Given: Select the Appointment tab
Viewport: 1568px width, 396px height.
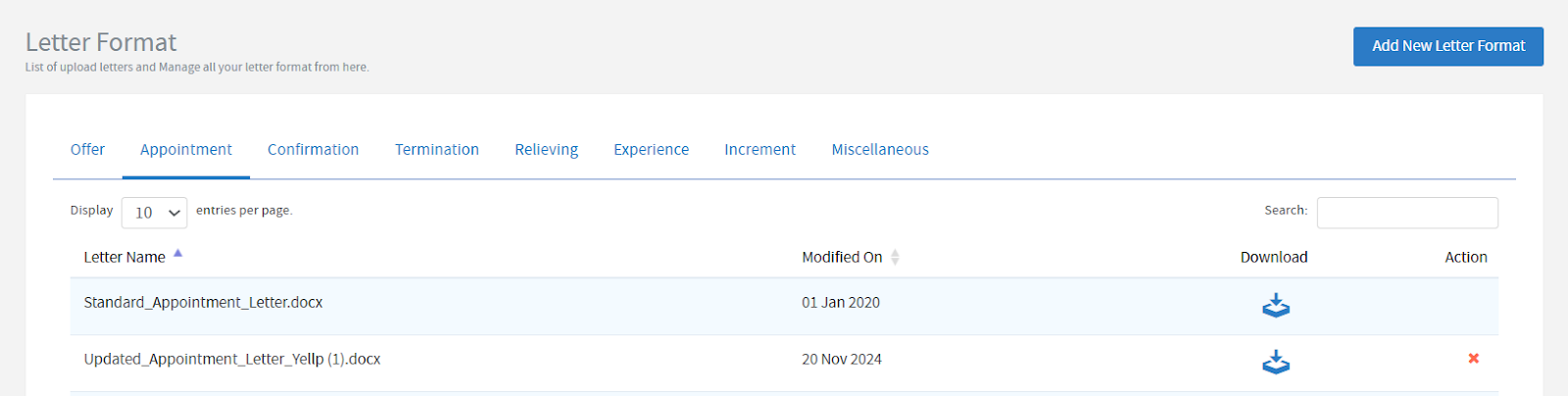Looking at the screenshot, I should (x=186, y=150).
